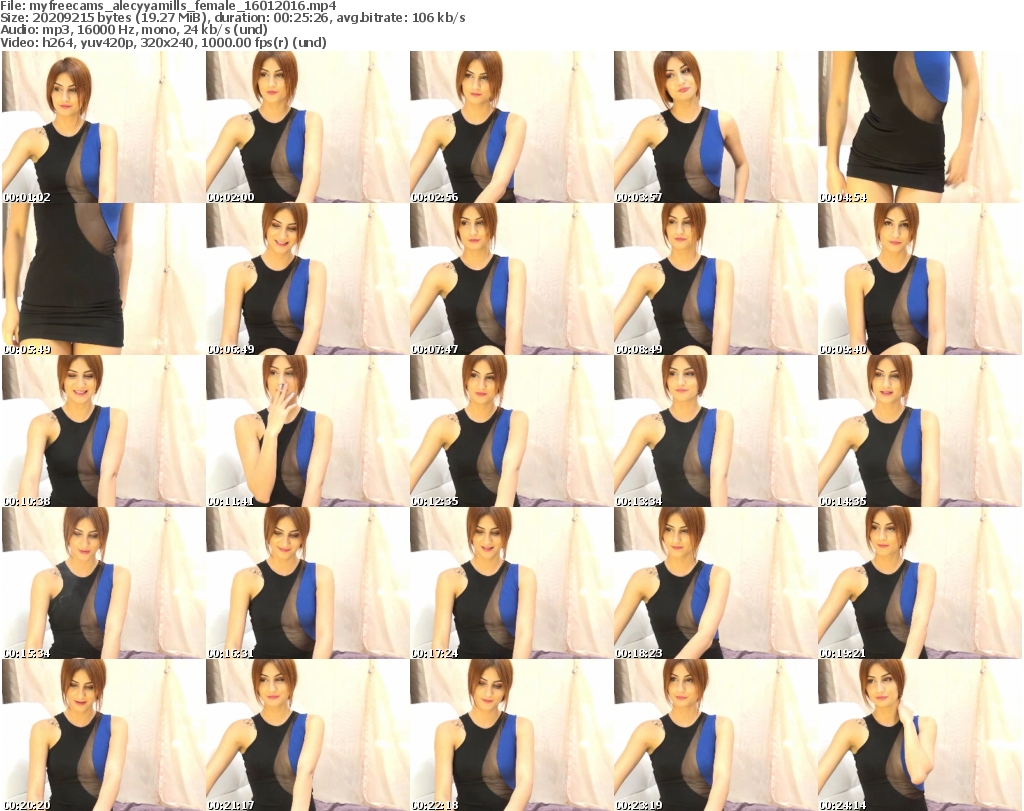Image resolution: width=1024 pixels, height=811 pixels.
Task: Open the frame at 00:10:38
Action: point(104,431)
